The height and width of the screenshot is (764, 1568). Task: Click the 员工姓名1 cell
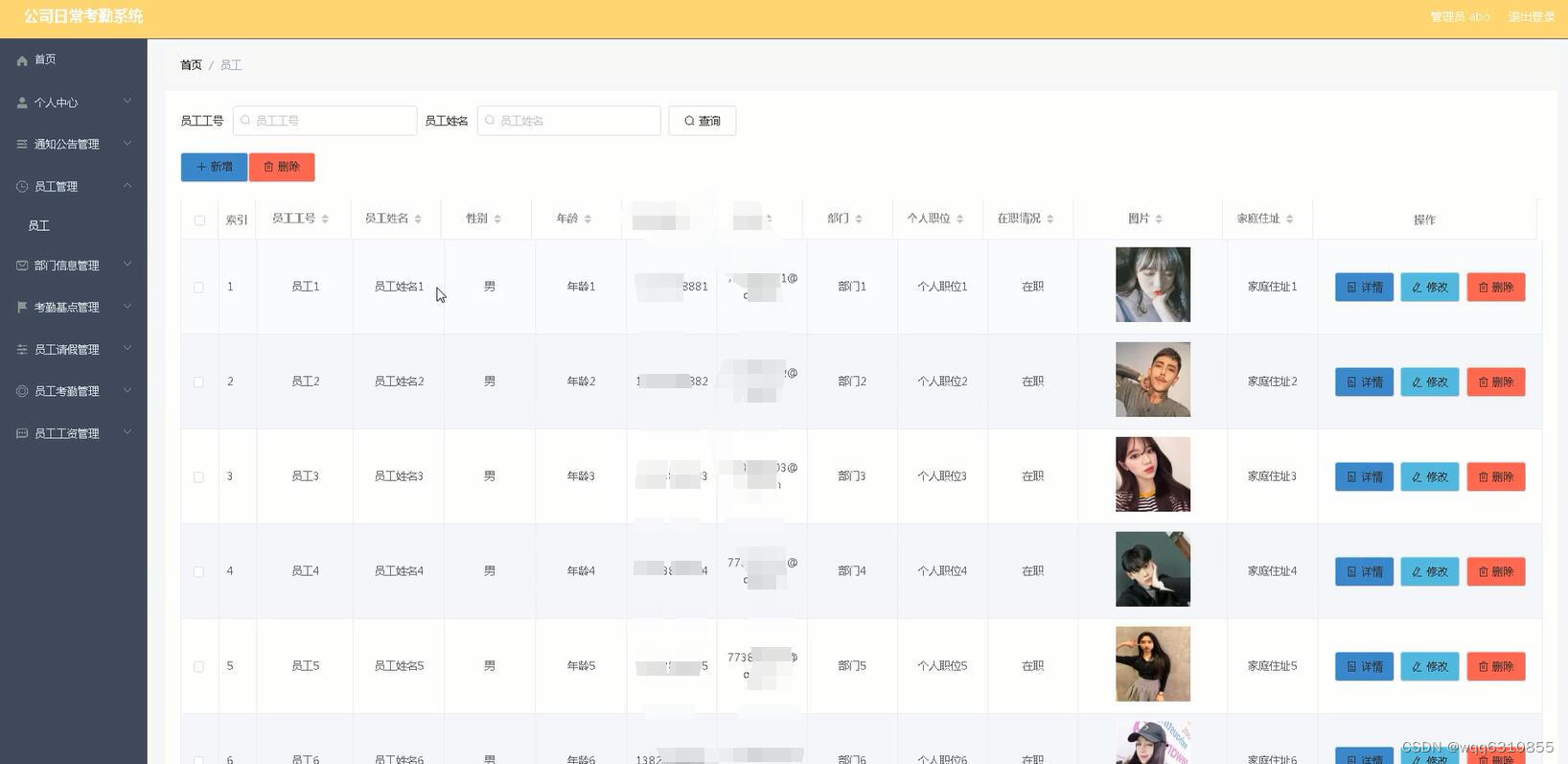tap(399, 287)
